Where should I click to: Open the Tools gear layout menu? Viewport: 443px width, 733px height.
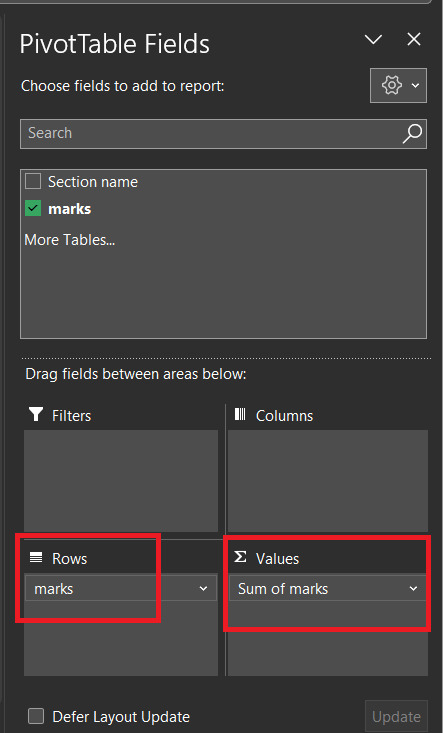pyautogui.click(x=398, y=86)
